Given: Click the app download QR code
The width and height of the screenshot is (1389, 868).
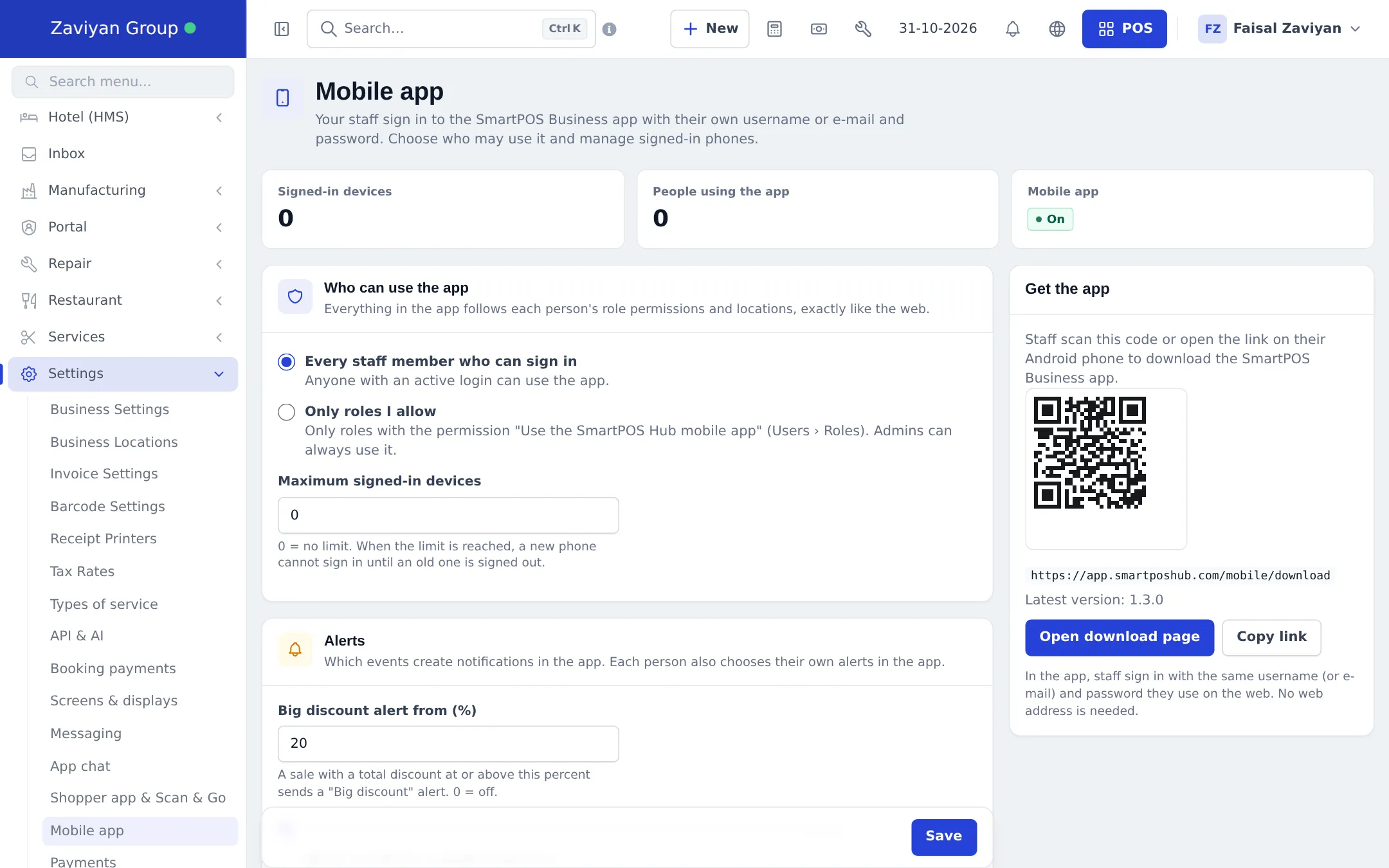Looking at the screenshot, I should (x=1089, y=453).
